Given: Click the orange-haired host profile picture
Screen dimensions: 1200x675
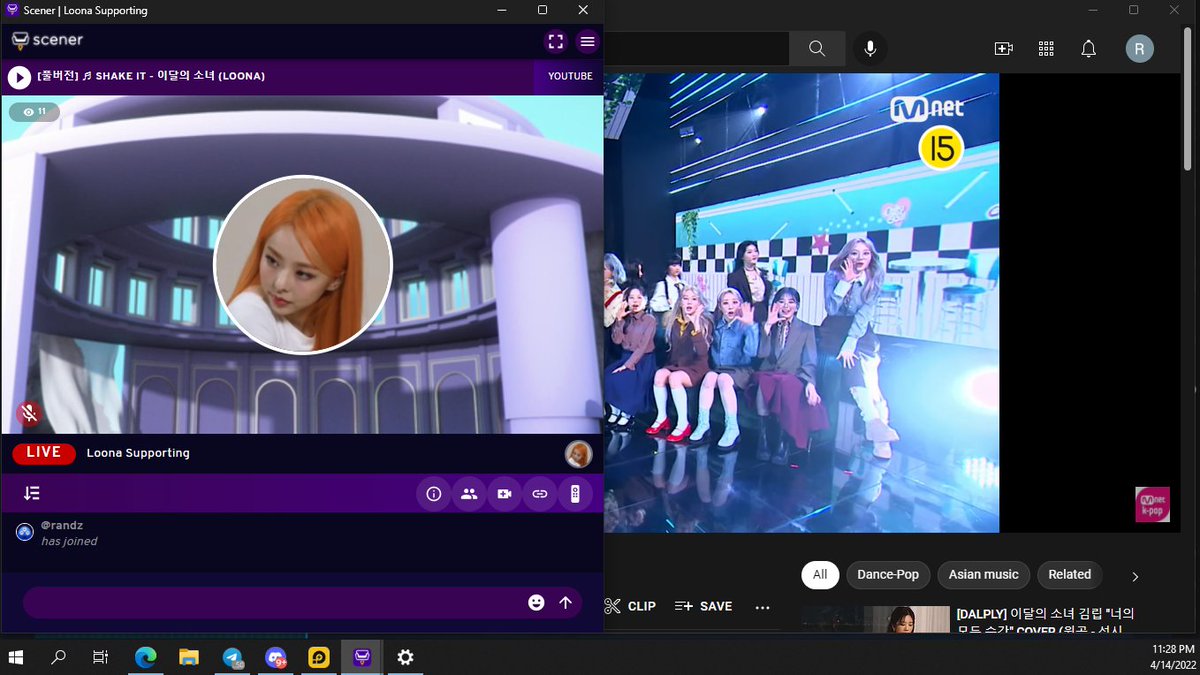Looking at the screenshot, I should 303,264.
